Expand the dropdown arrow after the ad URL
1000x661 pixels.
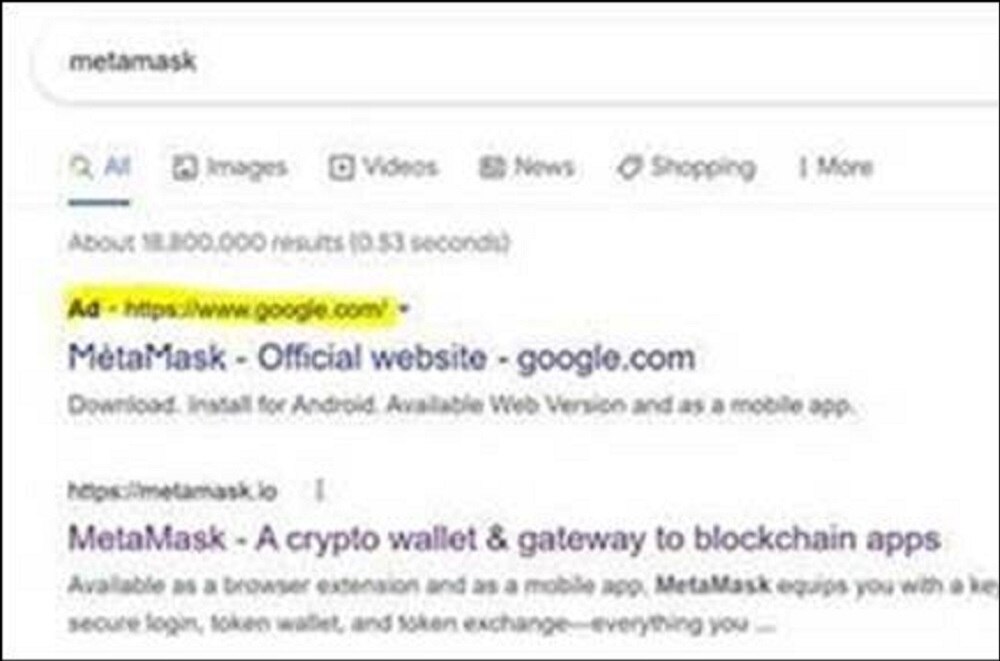pos(403,309)
